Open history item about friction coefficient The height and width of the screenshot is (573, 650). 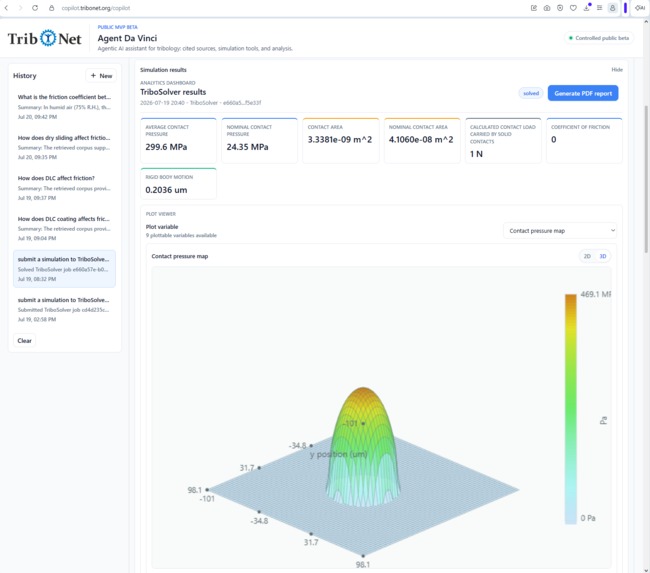tap(64, 107)
